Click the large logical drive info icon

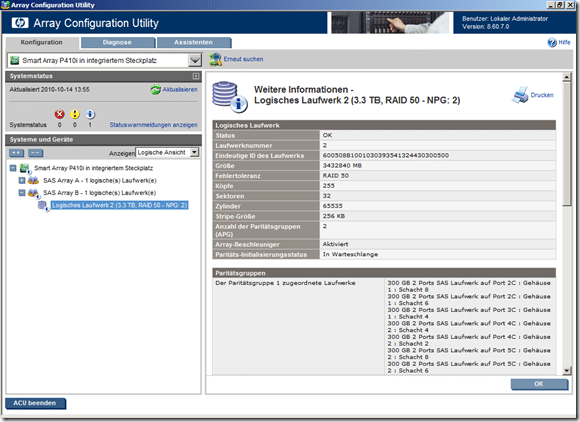coord(230,97)
